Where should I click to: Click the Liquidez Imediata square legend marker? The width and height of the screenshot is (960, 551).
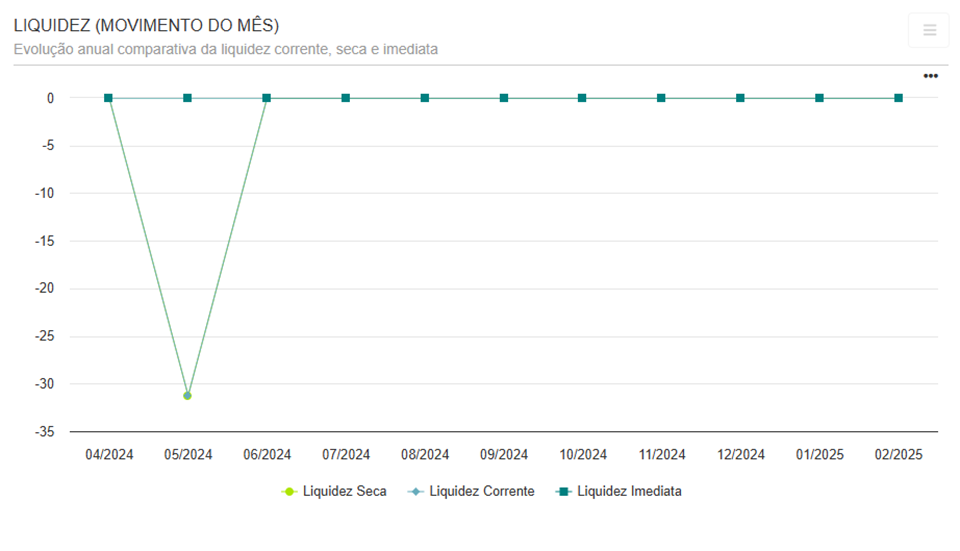[x=563, y=491]
